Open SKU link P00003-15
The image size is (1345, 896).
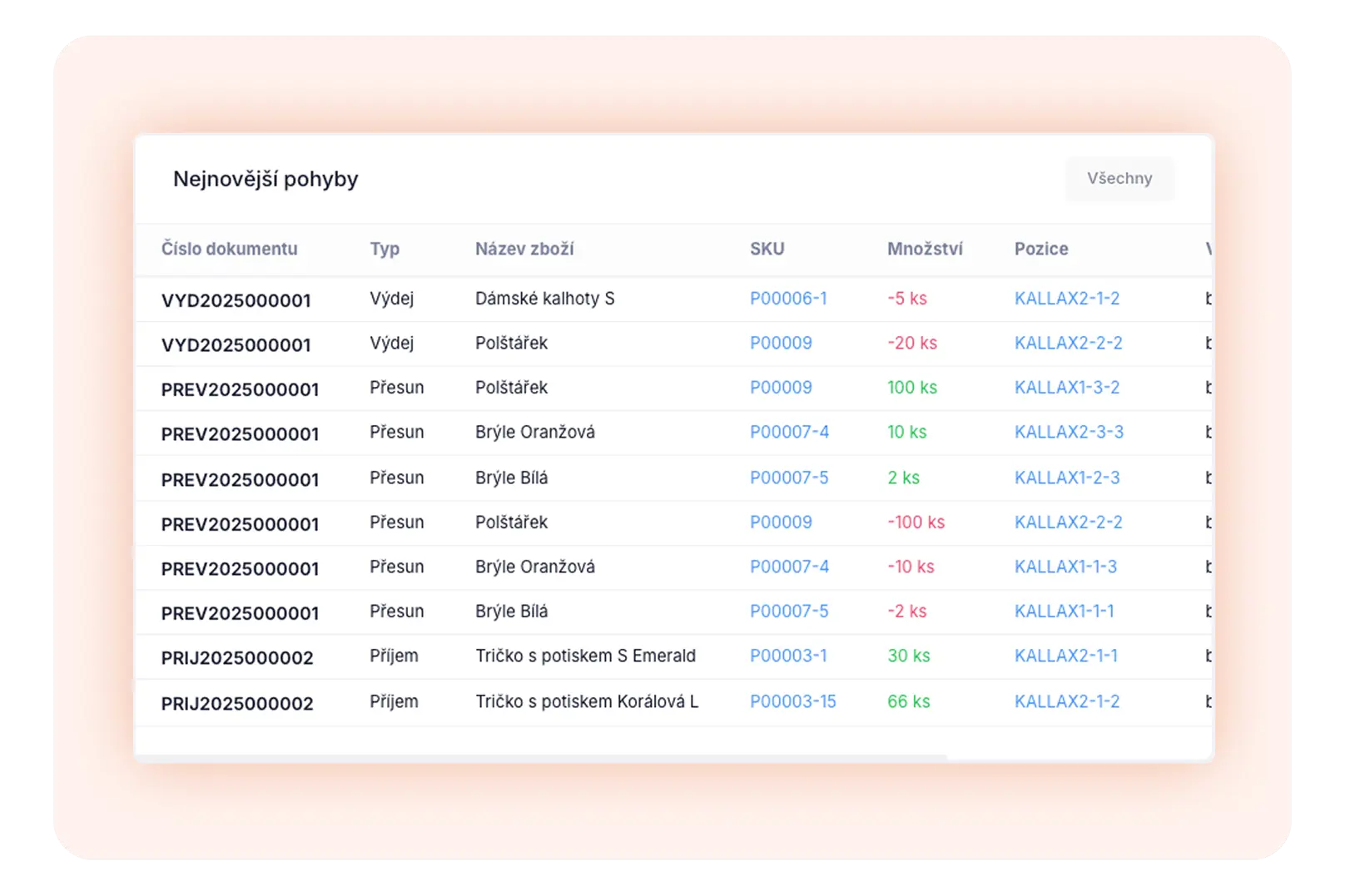(x=792, y=702)
